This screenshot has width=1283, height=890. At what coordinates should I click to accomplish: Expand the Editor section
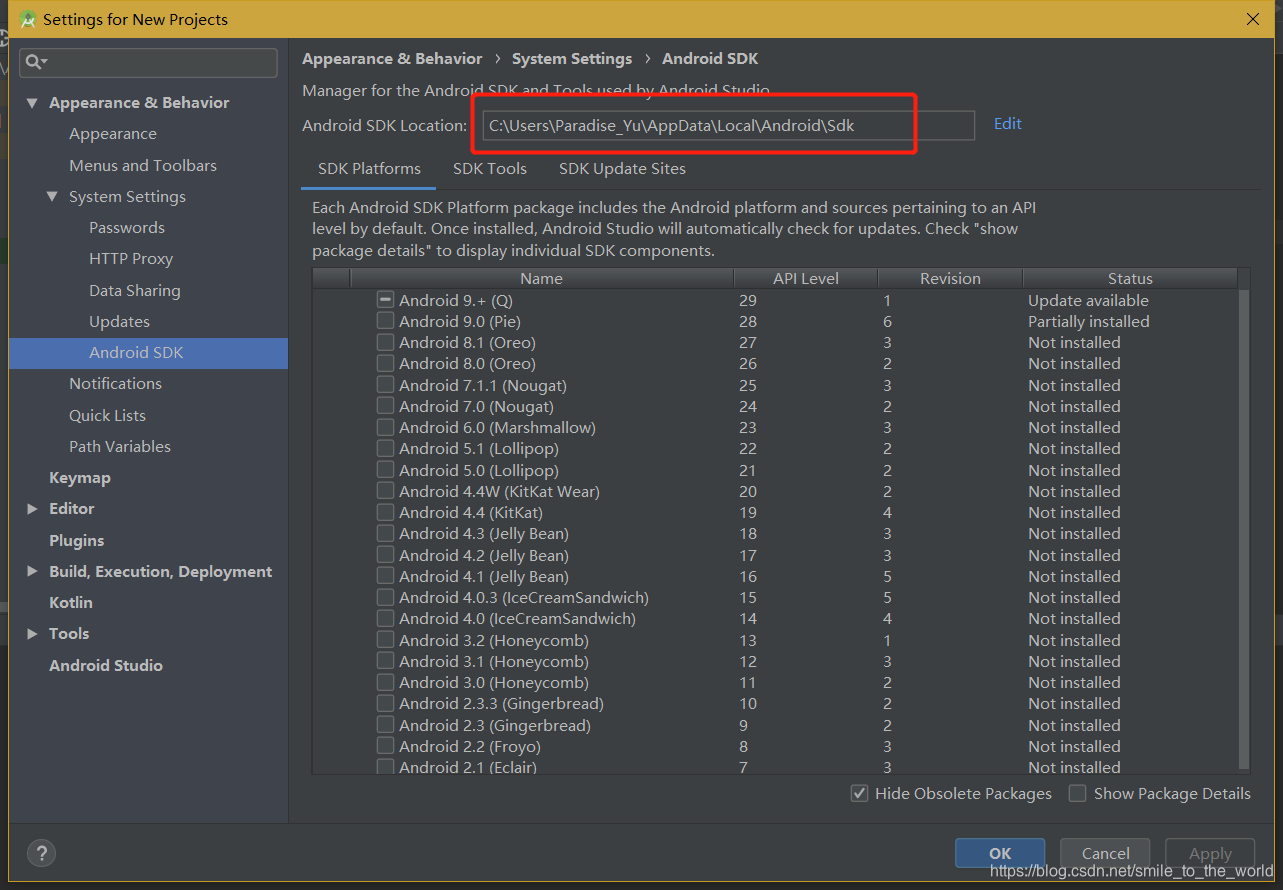(x=32, y=509)
